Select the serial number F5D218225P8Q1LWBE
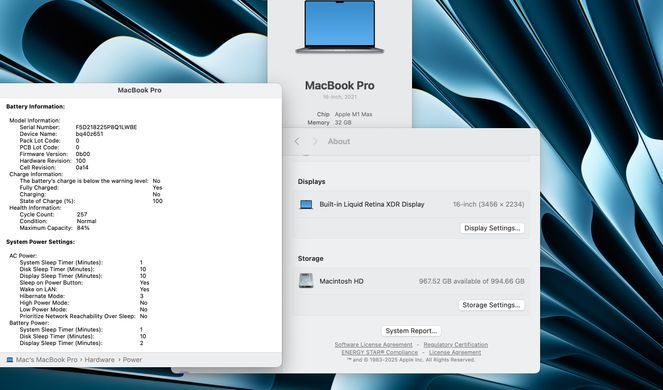The image size is (663, 390). (x=106, y=127)
